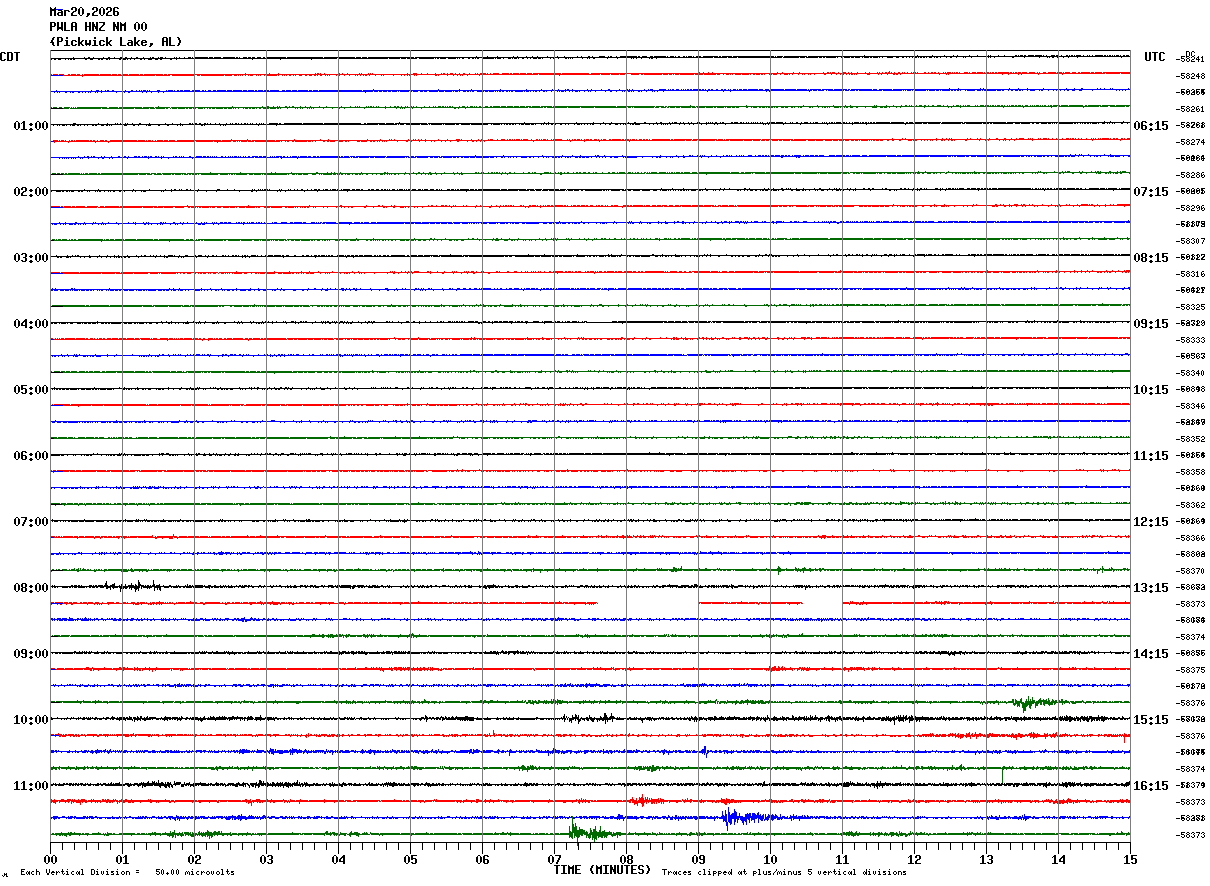Click the Traces clipped footer note
This screenshot has width=1210, height=886.
point(784,872)
